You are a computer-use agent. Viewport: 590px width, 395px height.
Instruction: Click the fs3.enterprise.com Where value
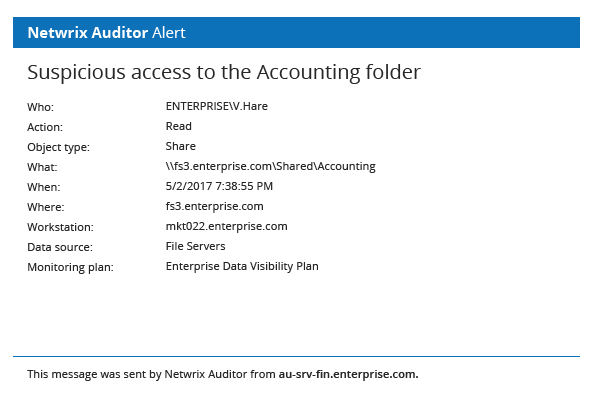click(214, 206)
